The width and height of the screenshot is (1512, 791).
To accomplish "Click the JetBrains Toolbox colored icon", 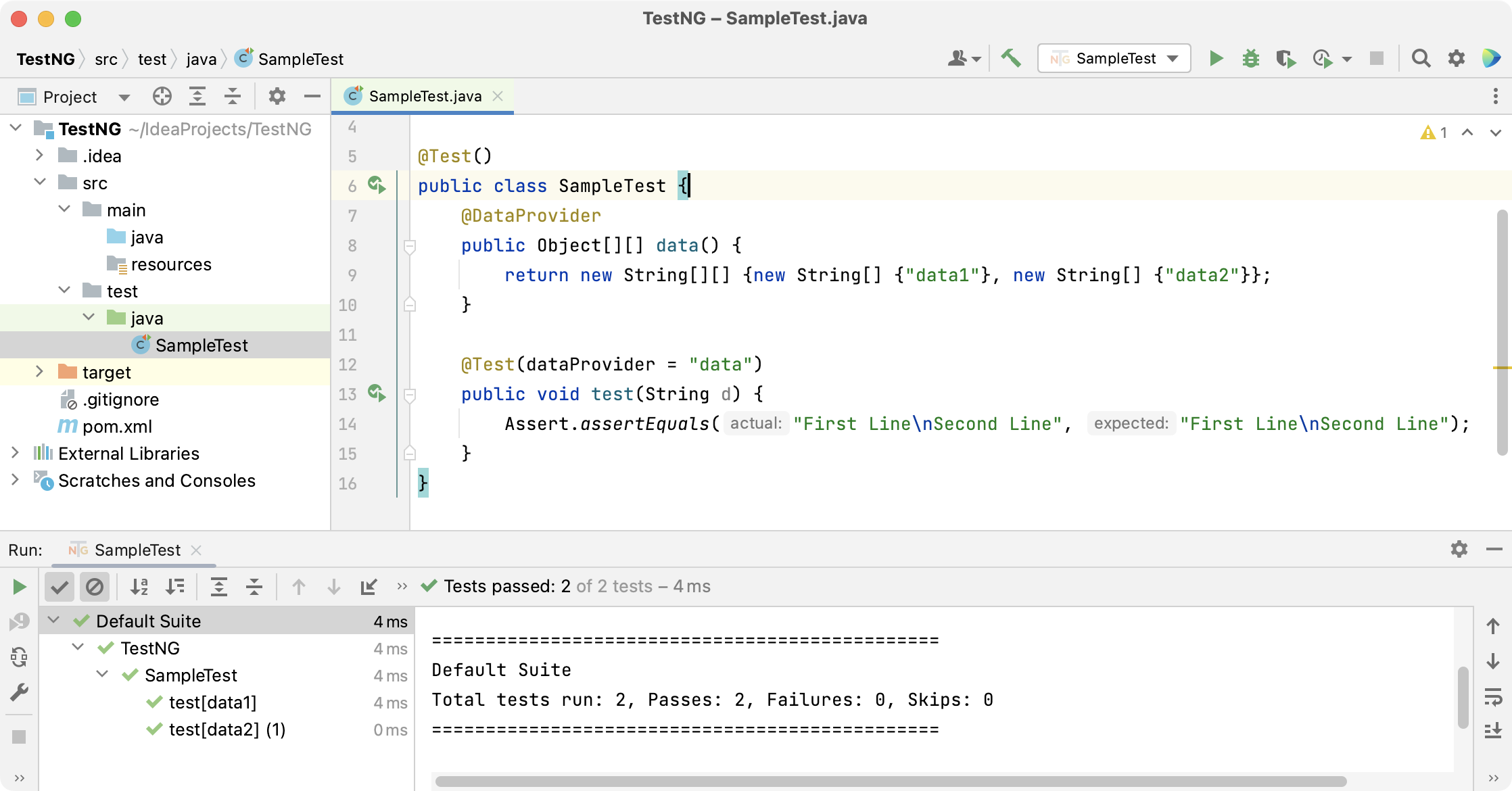I will coord(1491,59).
